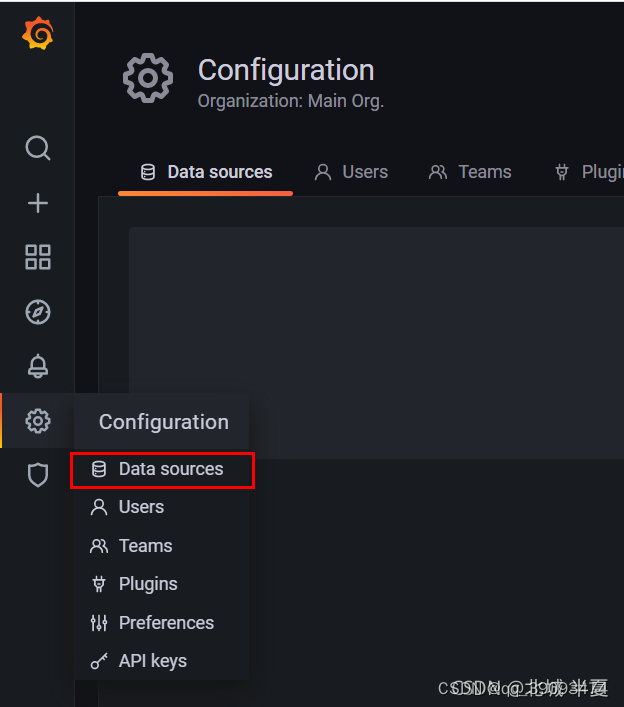This screenshot has width=624, height=707.
Task: Open the Dashboards grid icon
Action: click(37, 257)
